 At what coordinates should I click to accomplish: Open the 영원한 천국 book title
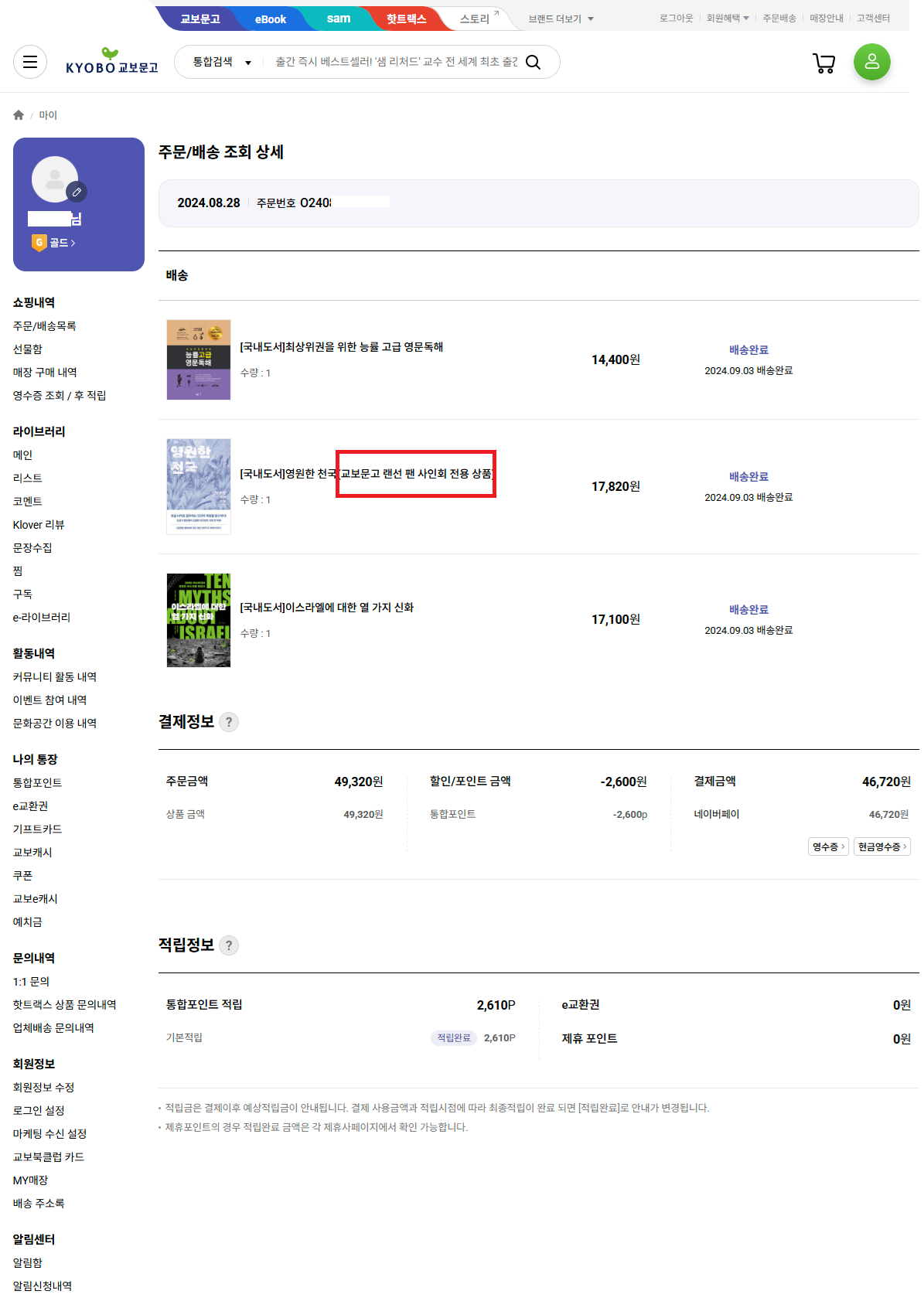click(x=367, y=473)
